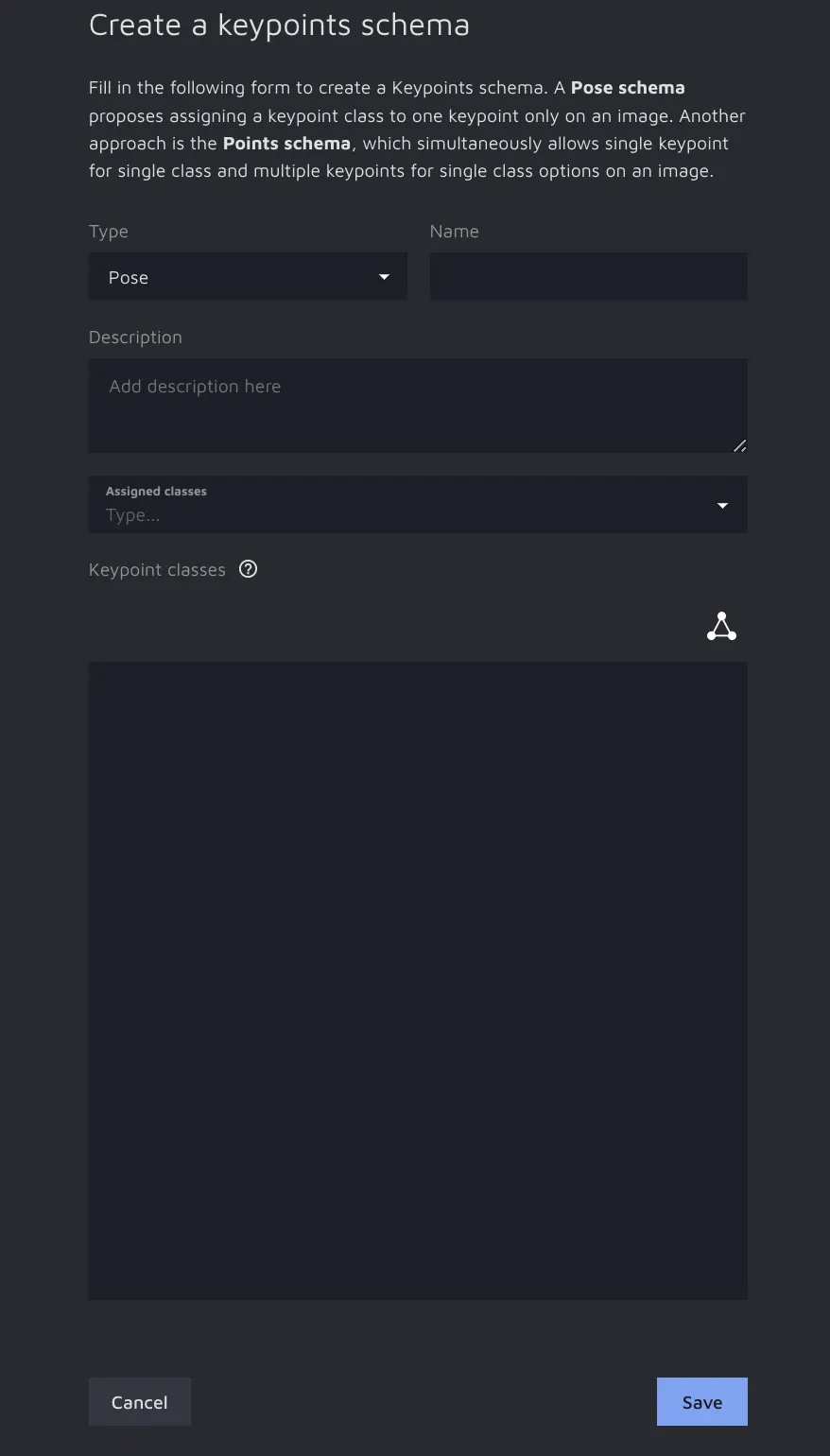Viewport: 830px width, 1456px height.
Task: Click the Assigned classes small label
Action: [x=156, y=492]
